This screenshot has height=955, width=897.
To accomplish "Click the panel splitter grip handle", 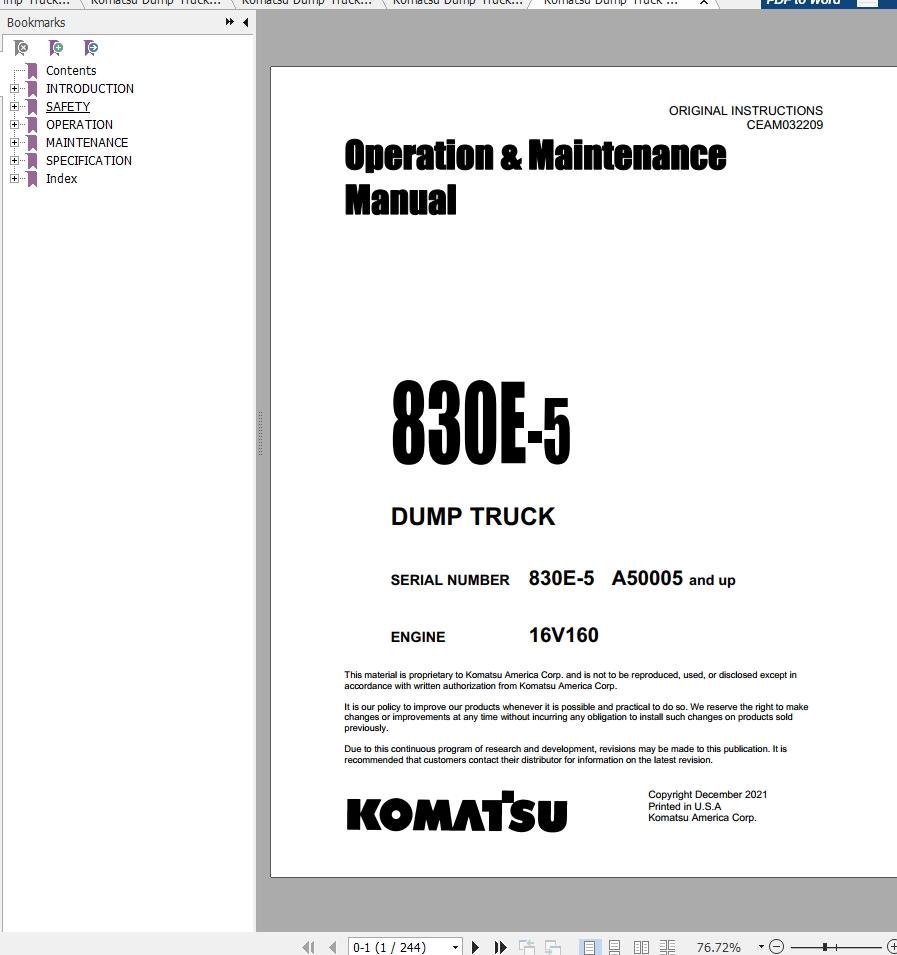I will (260, 433).
